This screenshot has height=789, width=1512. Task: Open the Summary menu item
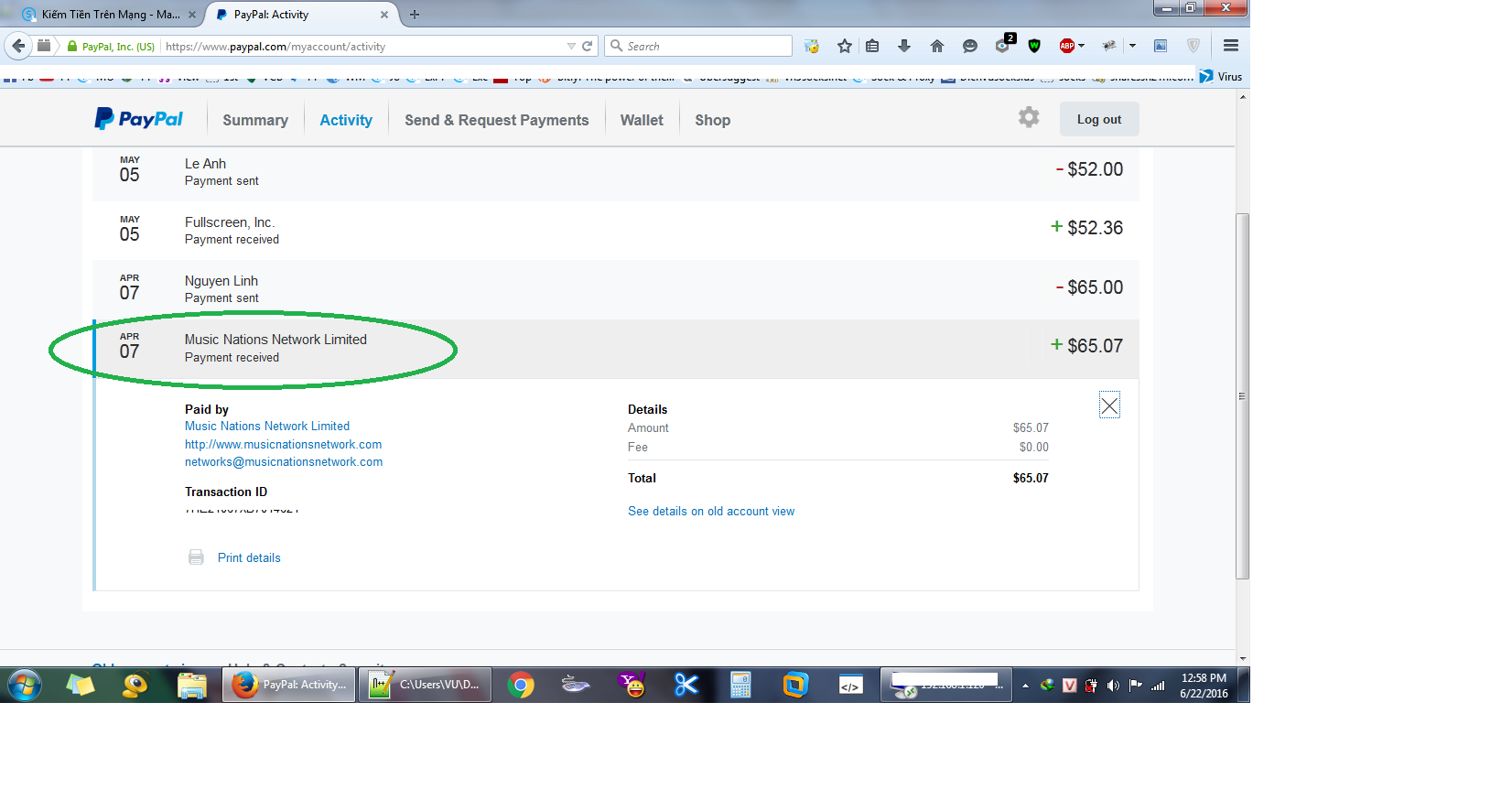point(255,120)
